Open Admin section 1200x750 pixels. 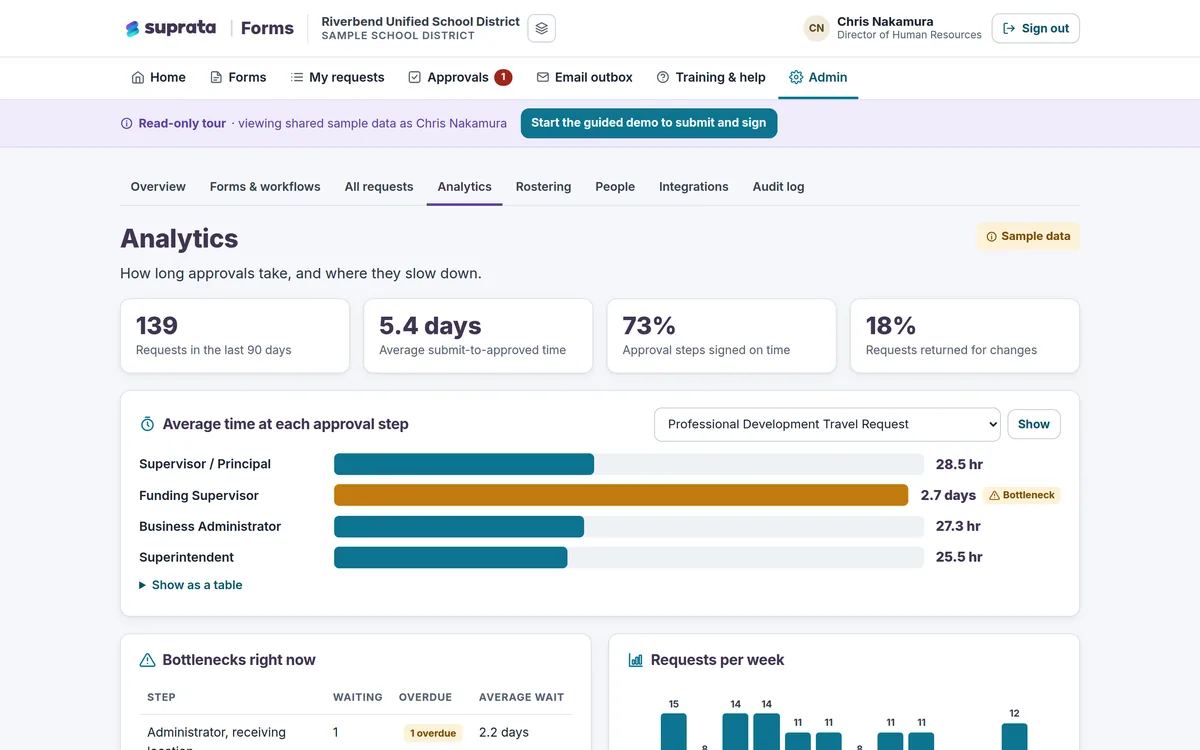pos(818,77)
